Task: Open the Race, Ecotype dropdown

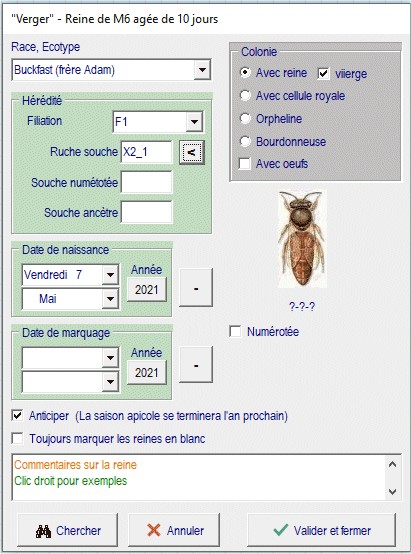Action: 202,70
